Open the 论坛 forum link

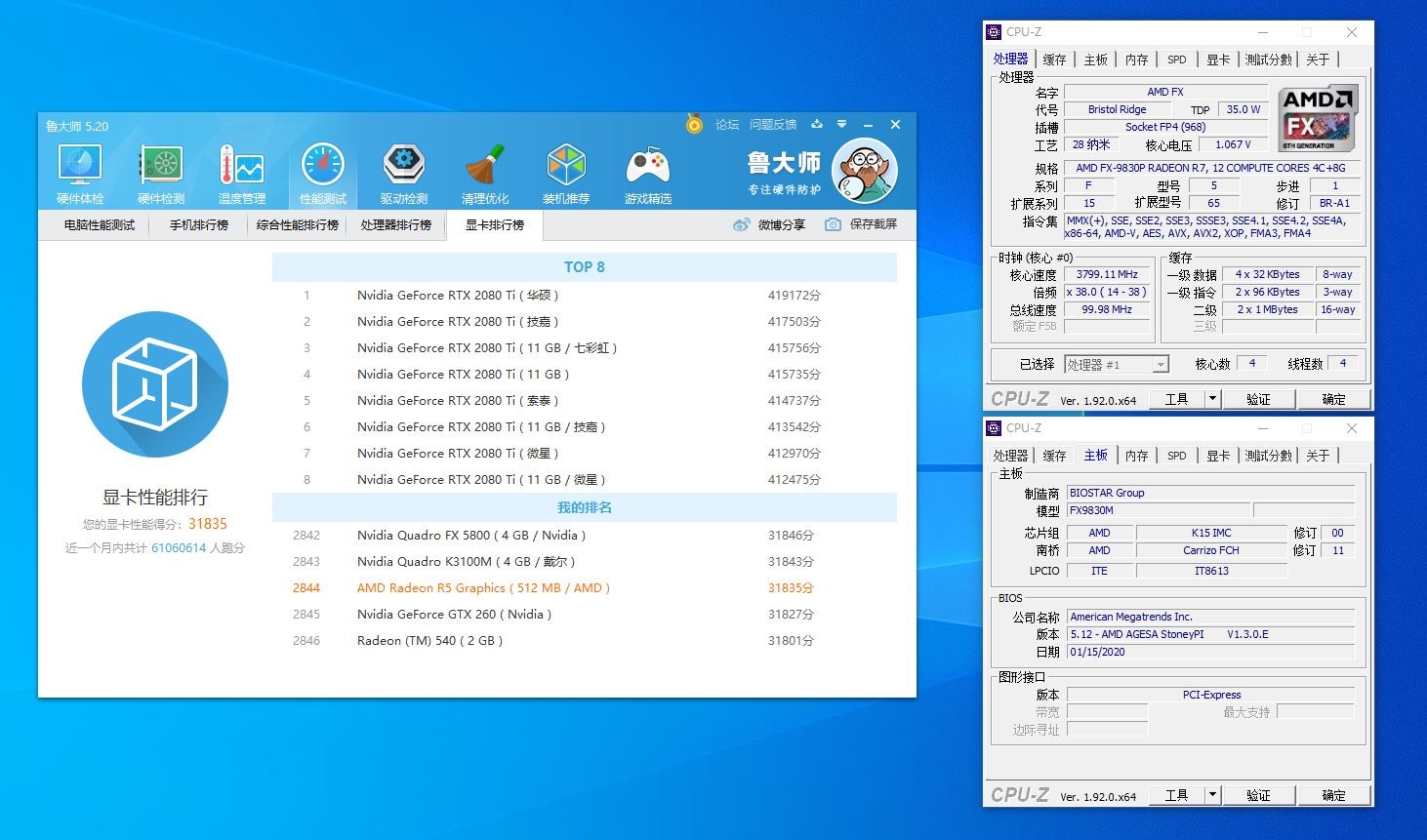click(x=727, y=125)
